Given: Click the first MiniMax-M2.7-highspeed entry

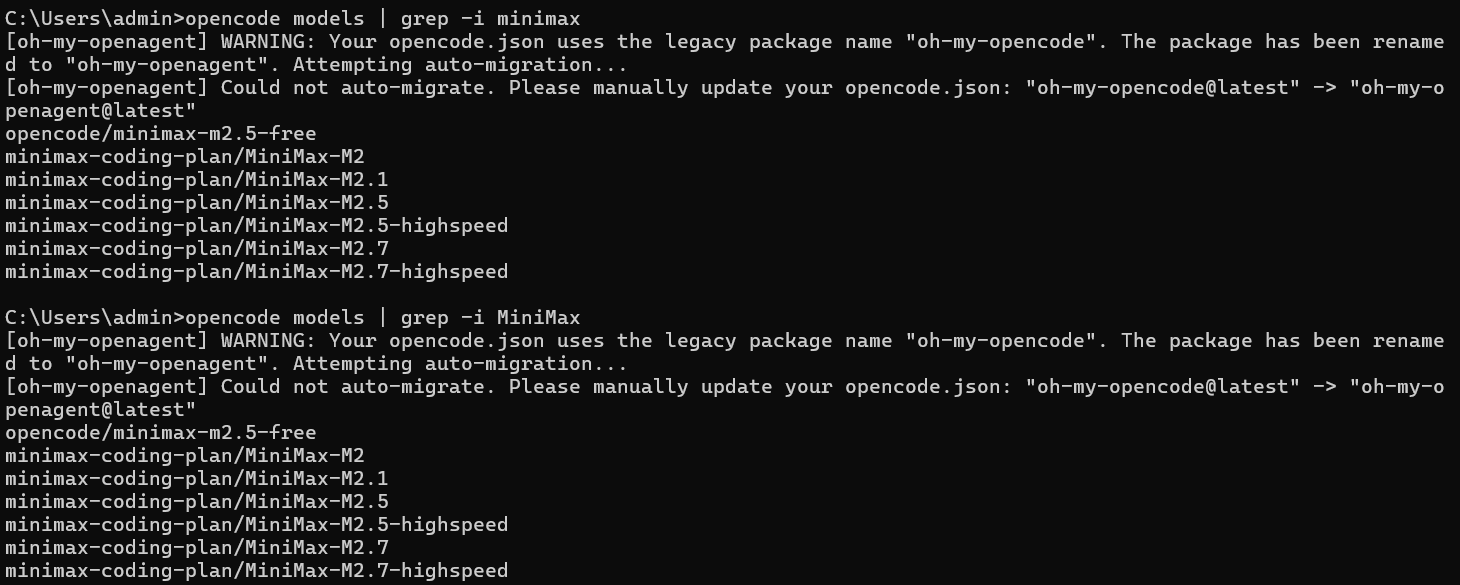Looking at the screenshot, I should [x=257, y=271].
